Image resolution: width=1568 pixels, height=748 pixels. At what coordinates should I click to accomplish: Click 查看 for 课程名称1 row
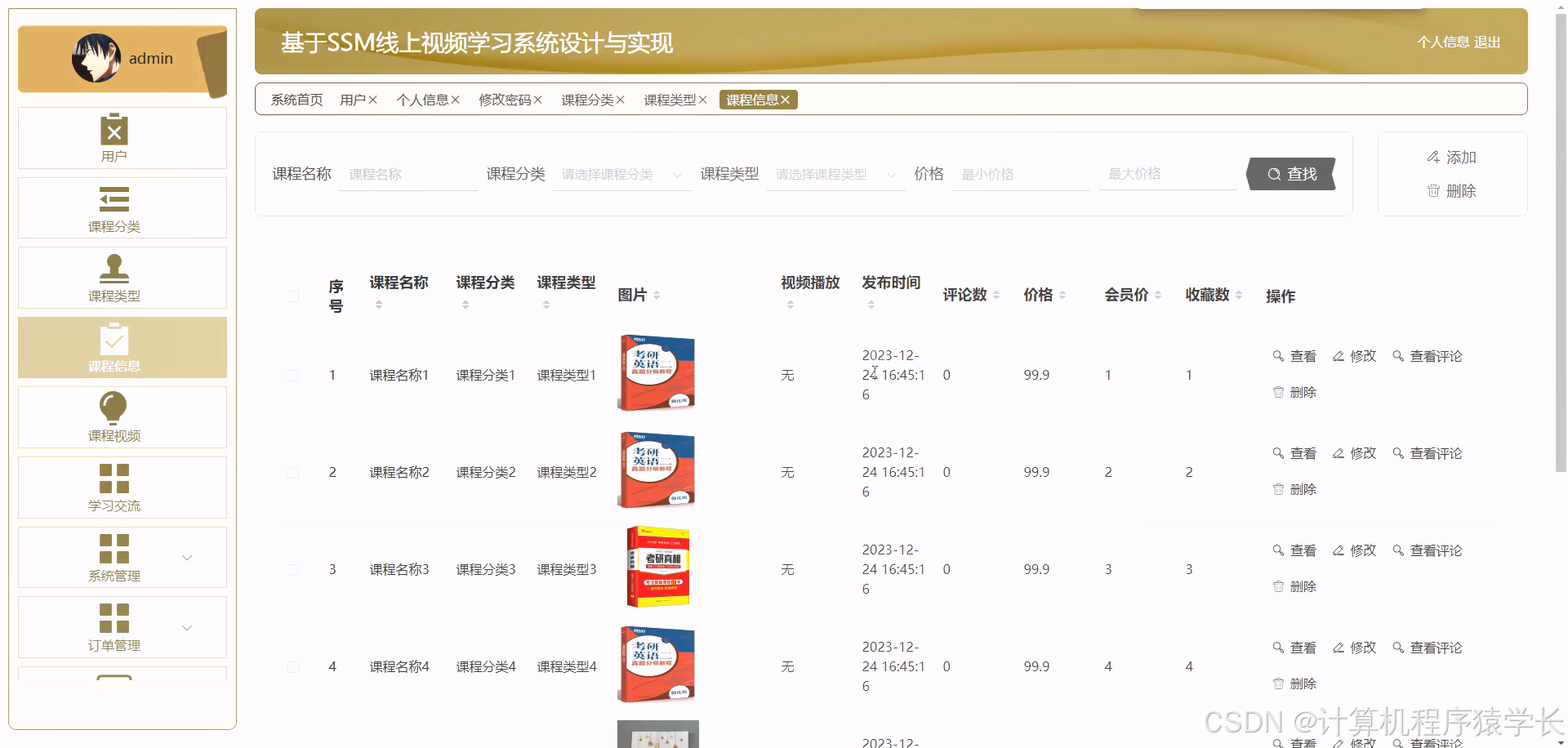[x=1294, y=356]
